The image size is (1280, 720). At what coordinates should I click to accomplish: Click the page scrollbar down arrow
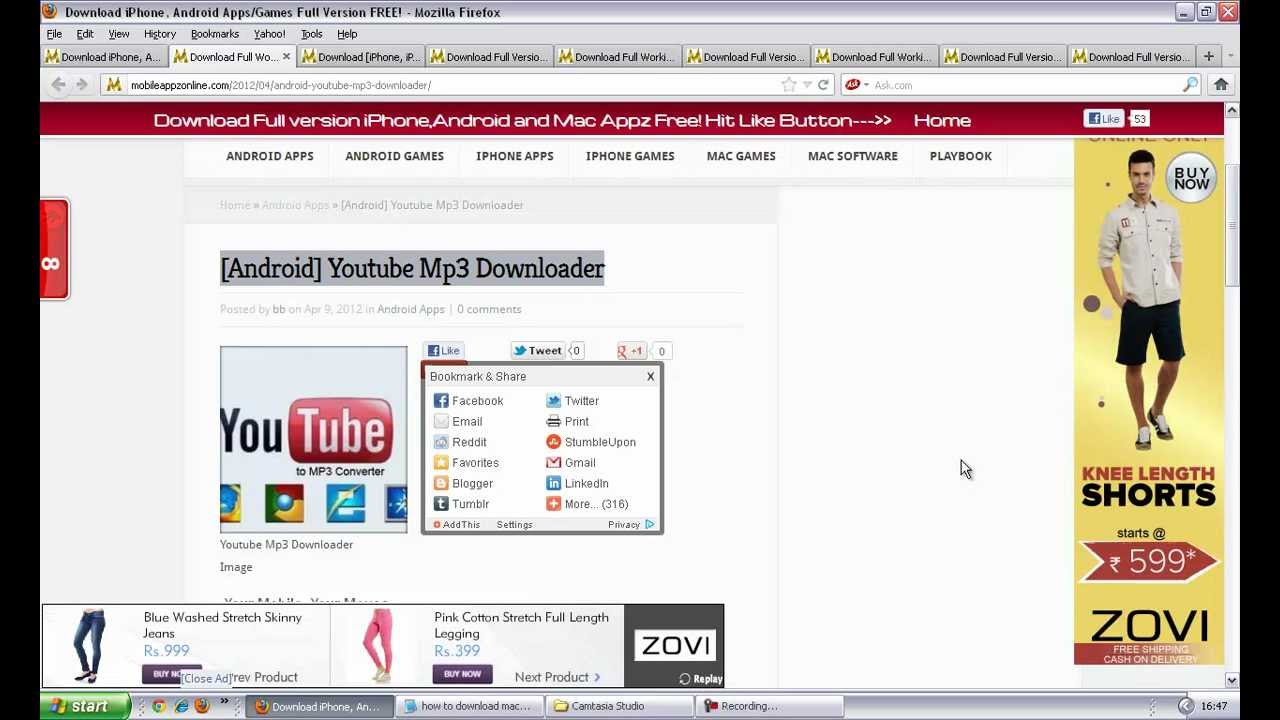[x=1231, y=680]
